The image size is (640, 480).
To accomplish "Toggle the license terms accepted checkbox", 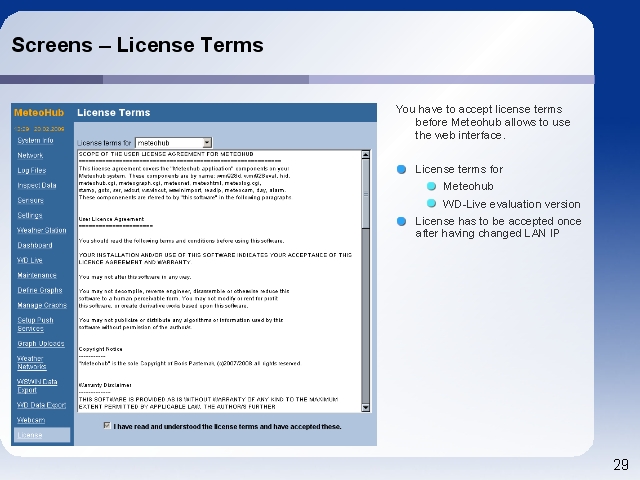I will pos(107,426).
